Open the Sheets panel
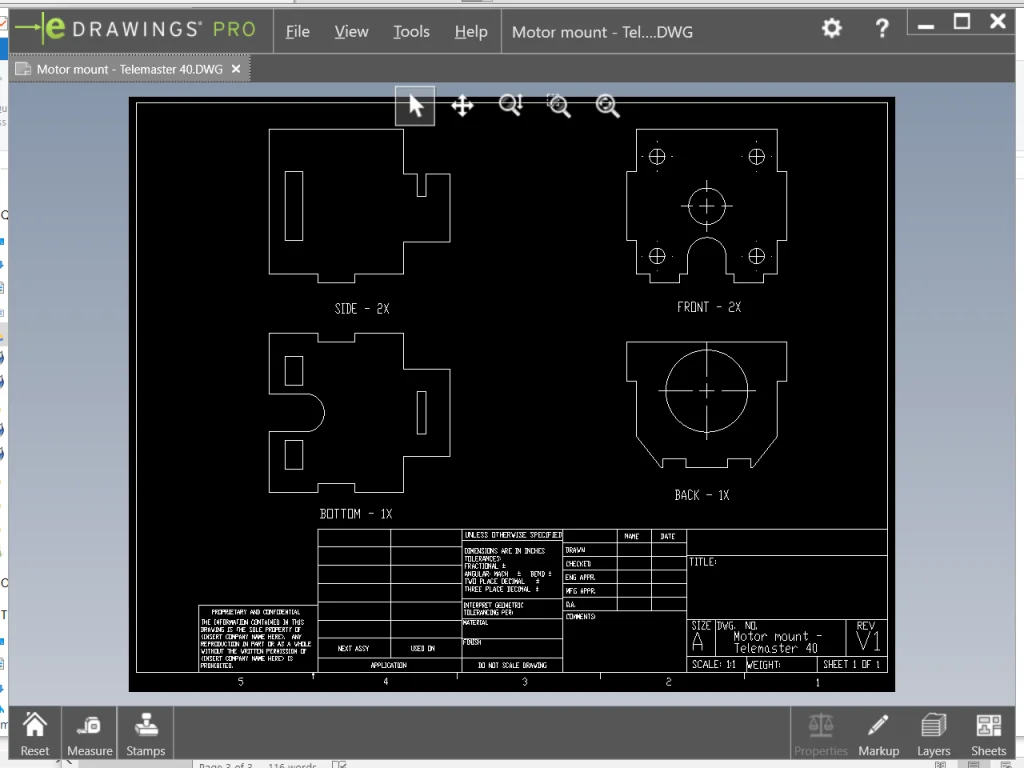The height and width of the screenshot is (768, 1024). (988, 733)
